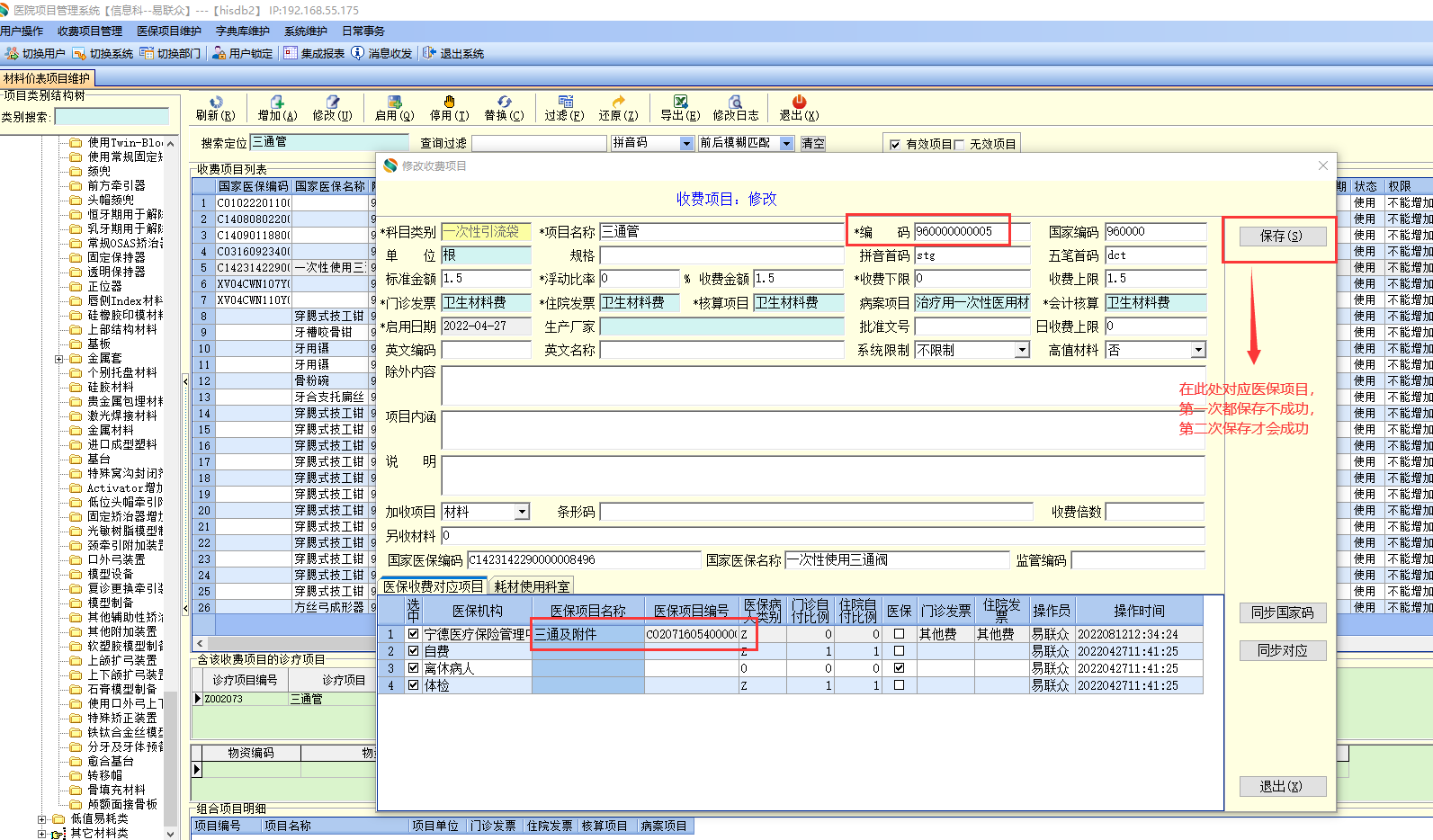
Task: Click the dialog 退出(X) button
Action: 1282,786
